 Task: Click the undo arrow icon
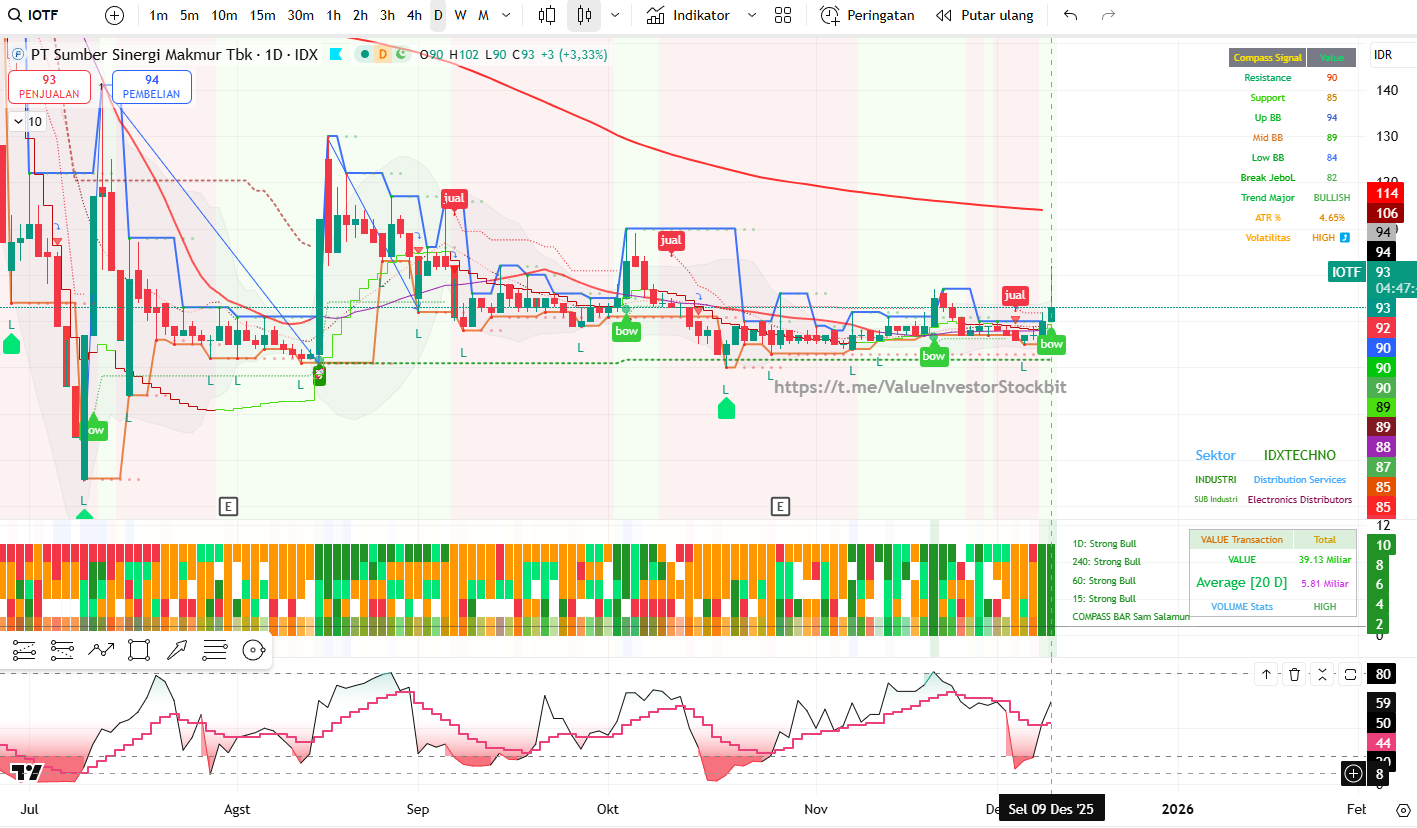click(x=1071, y=15)
